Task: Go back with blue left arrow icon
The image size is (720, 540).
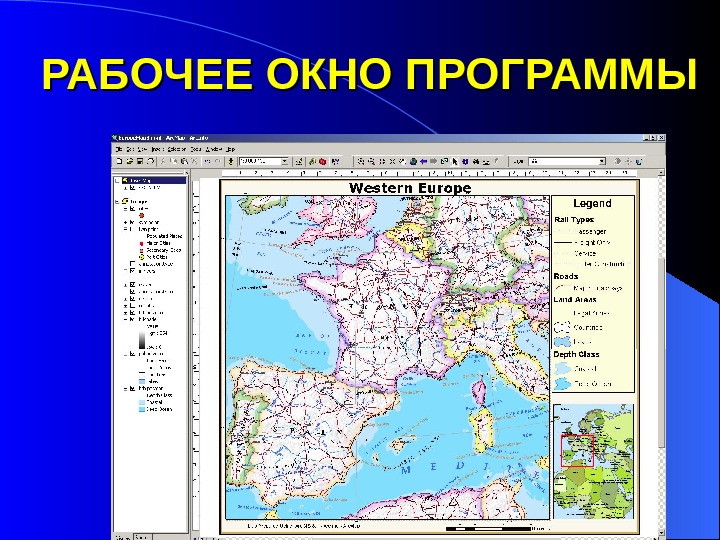Action: pos(423,161)
